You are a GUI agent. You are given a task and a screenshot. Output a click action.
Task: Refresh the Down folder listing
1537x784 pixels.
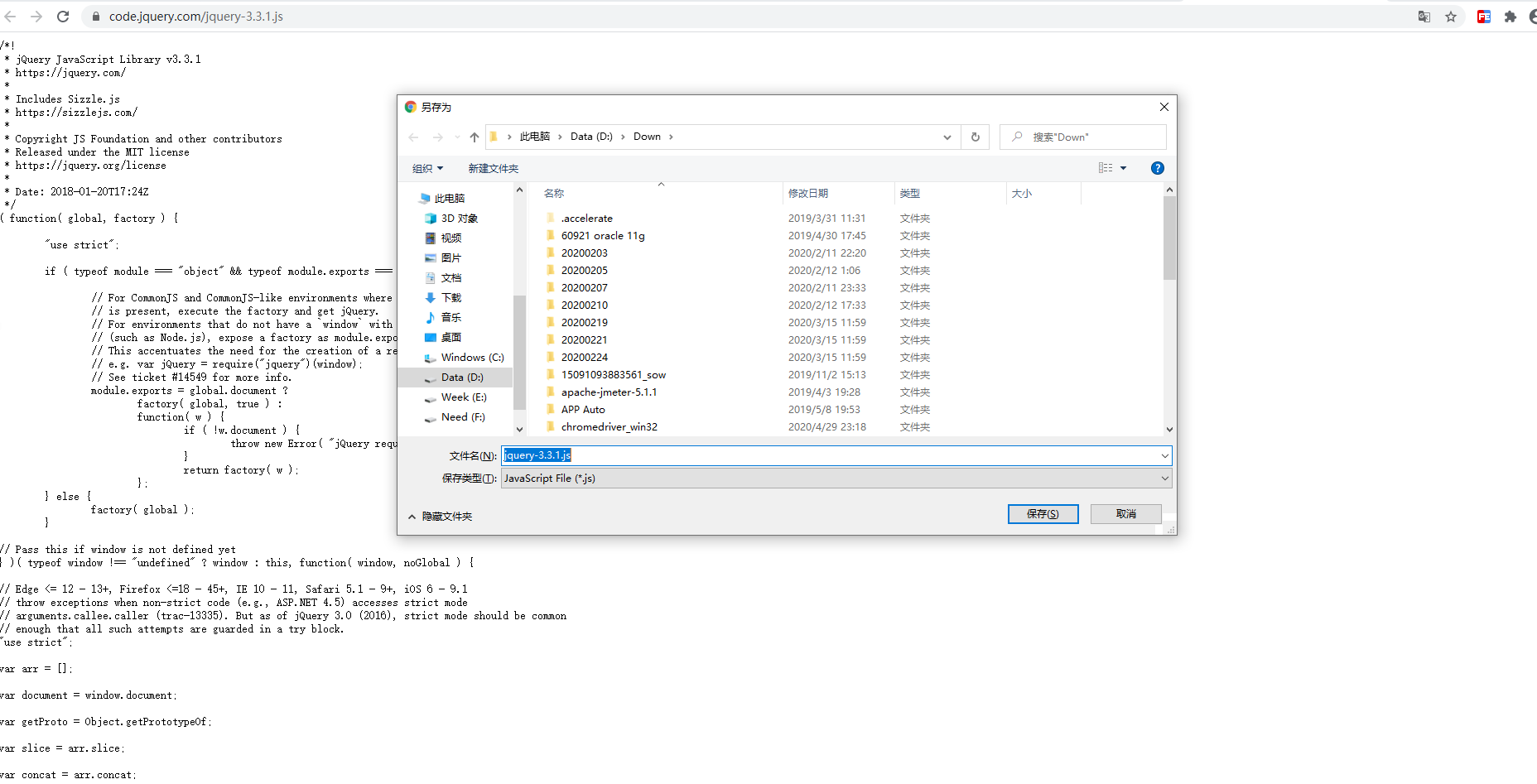point(976,137)
